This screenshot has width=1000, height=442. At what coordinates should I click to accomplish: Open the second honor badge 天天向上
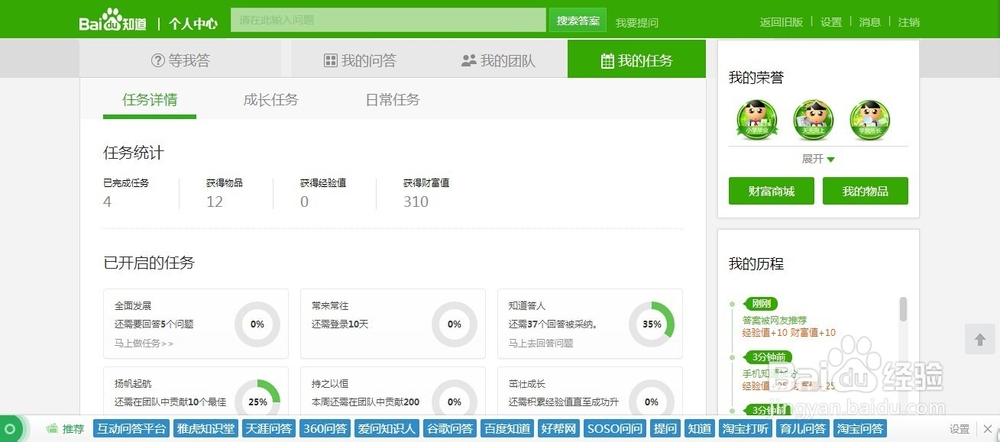(x=813, y=120)
